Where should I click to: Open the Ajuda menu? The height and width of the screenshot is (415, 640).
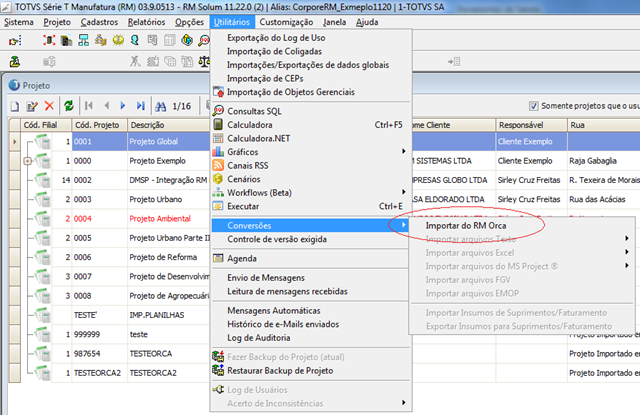point(367,22)
